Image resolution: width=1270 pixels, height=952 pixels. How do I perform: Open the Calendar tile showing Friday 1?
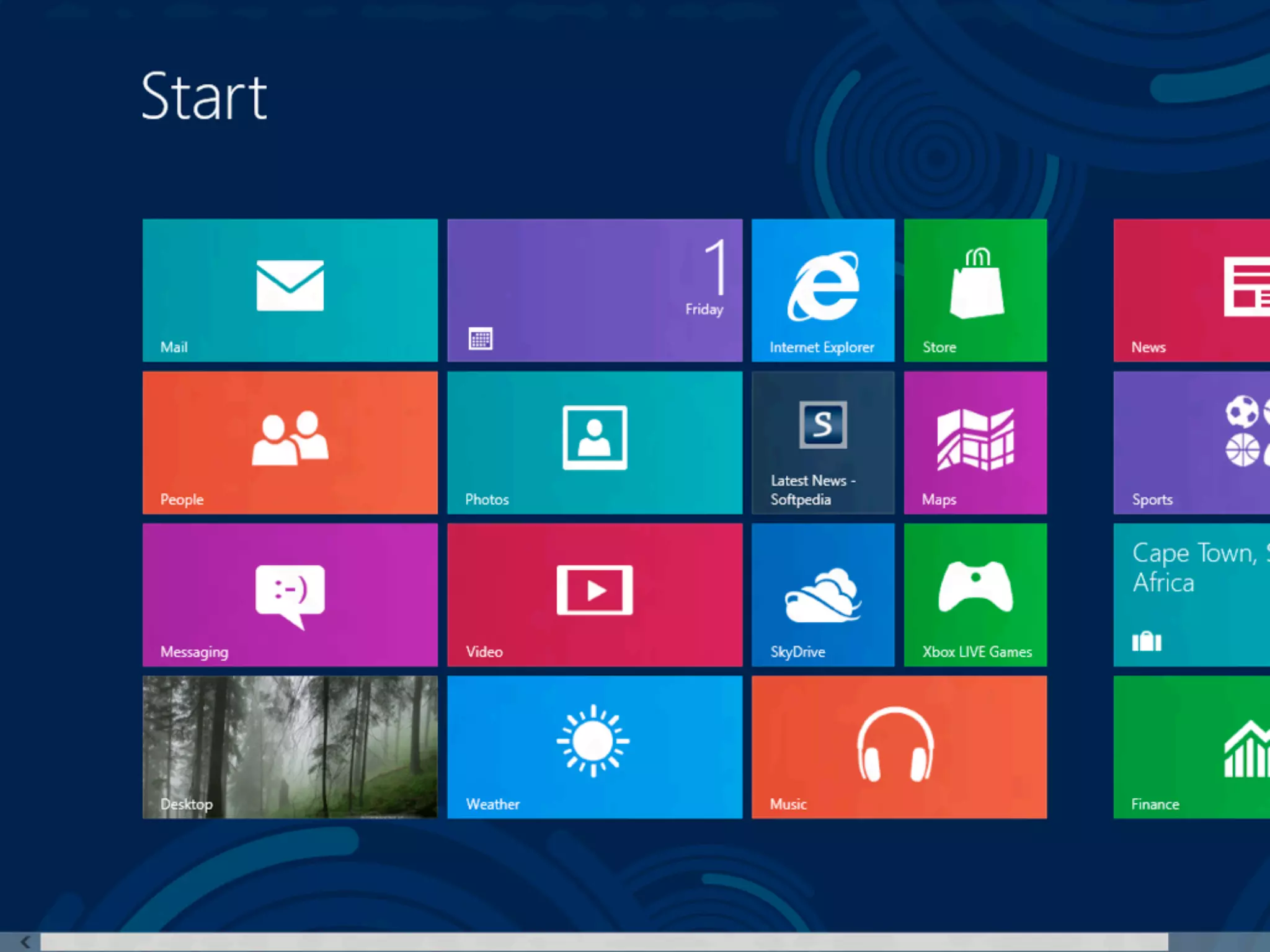(x=594, y=290)
